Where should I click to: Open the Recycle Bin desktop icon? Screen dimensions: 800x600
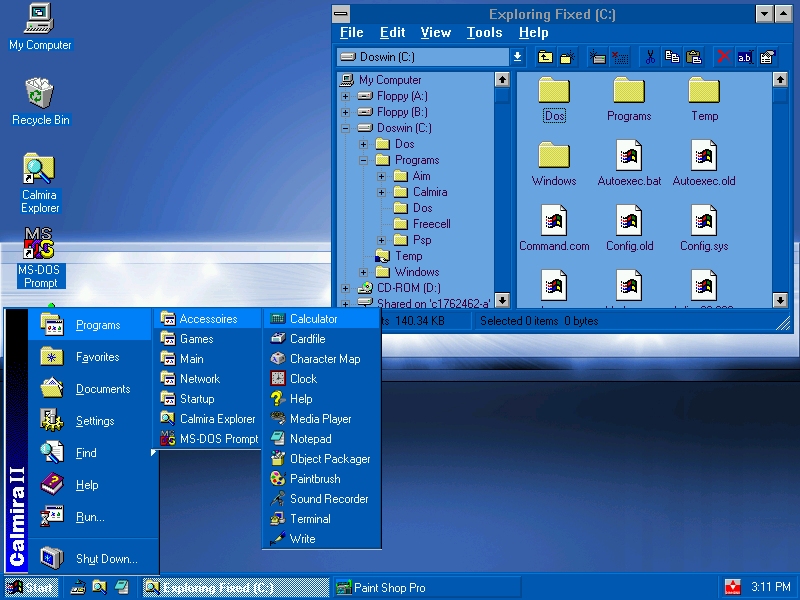point(40,95)
